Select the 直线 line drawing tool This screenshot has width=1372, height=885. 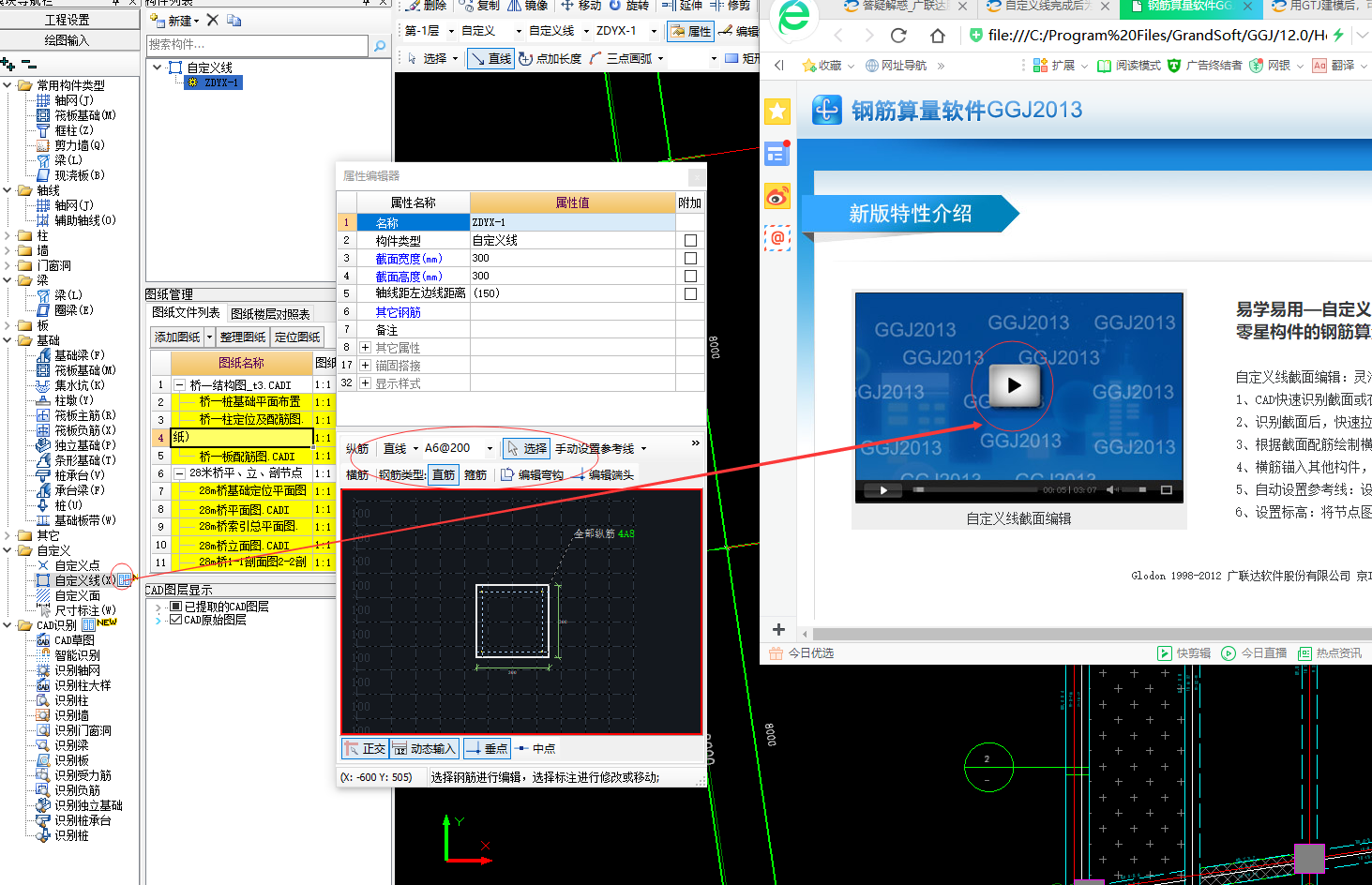pyautogui.click(x=491, y=58)
